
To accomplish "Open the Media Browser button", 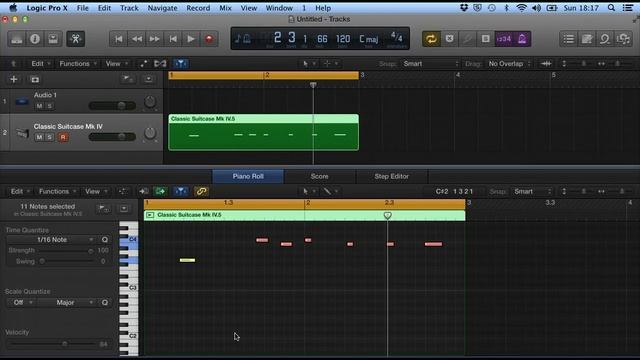I will click(623, 39).
